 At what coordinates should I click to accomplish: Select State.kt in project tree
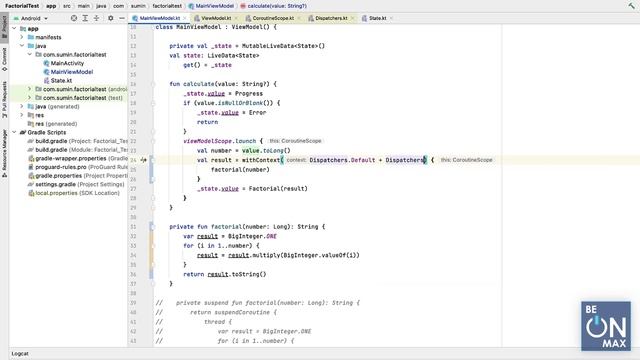[x=61, y=80]
